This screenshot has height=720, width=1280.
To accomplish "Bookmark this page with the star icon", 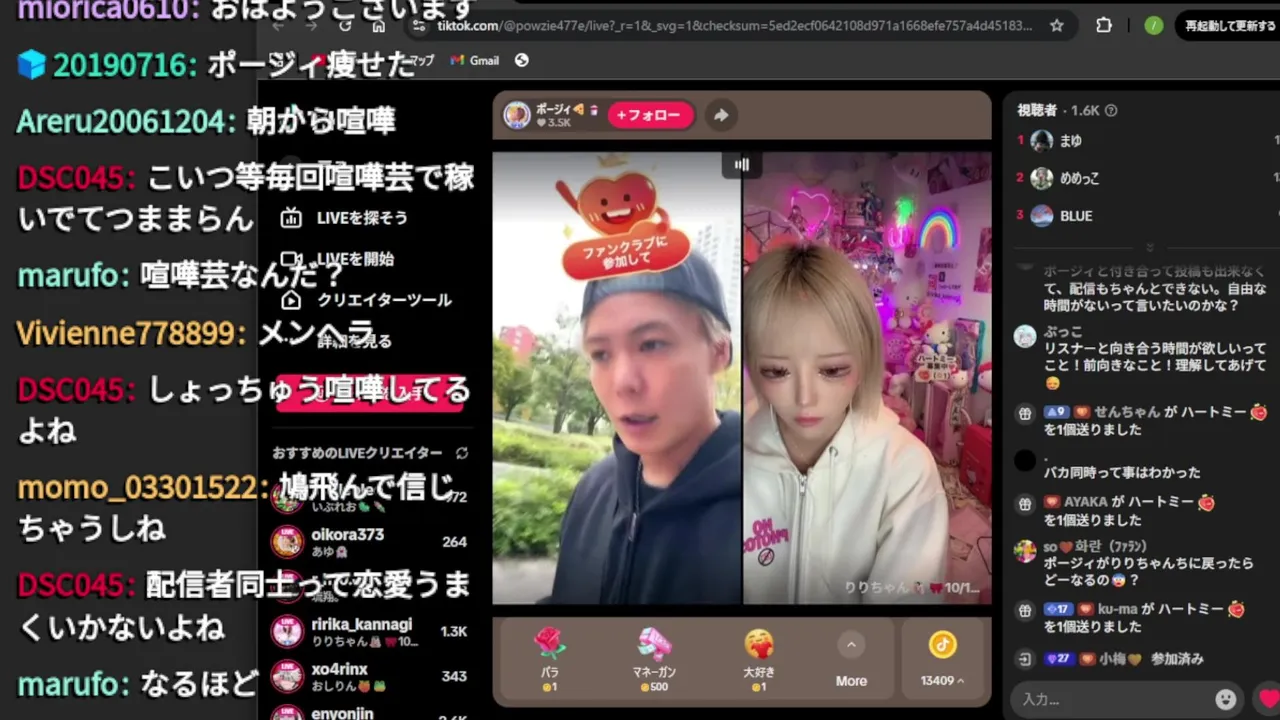I will coord(1057,26).
